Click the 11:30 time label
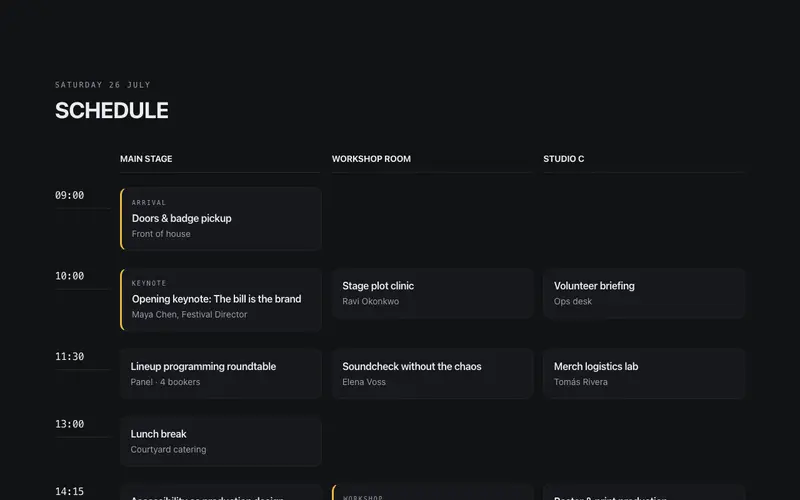800x500 pixels. [x=69, y=357]
